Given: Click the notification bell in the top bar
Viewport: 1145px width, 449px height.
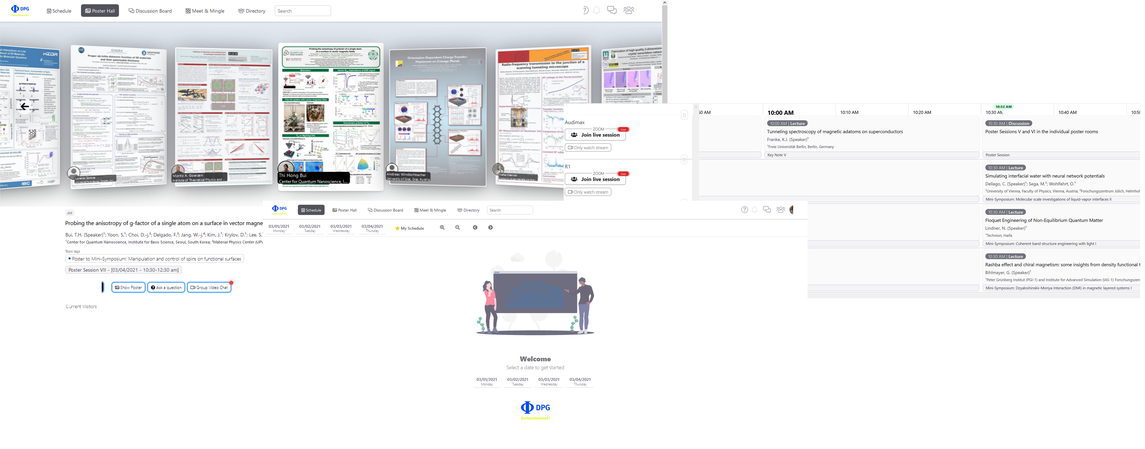Looking at the screenshot, I should 597,11.
